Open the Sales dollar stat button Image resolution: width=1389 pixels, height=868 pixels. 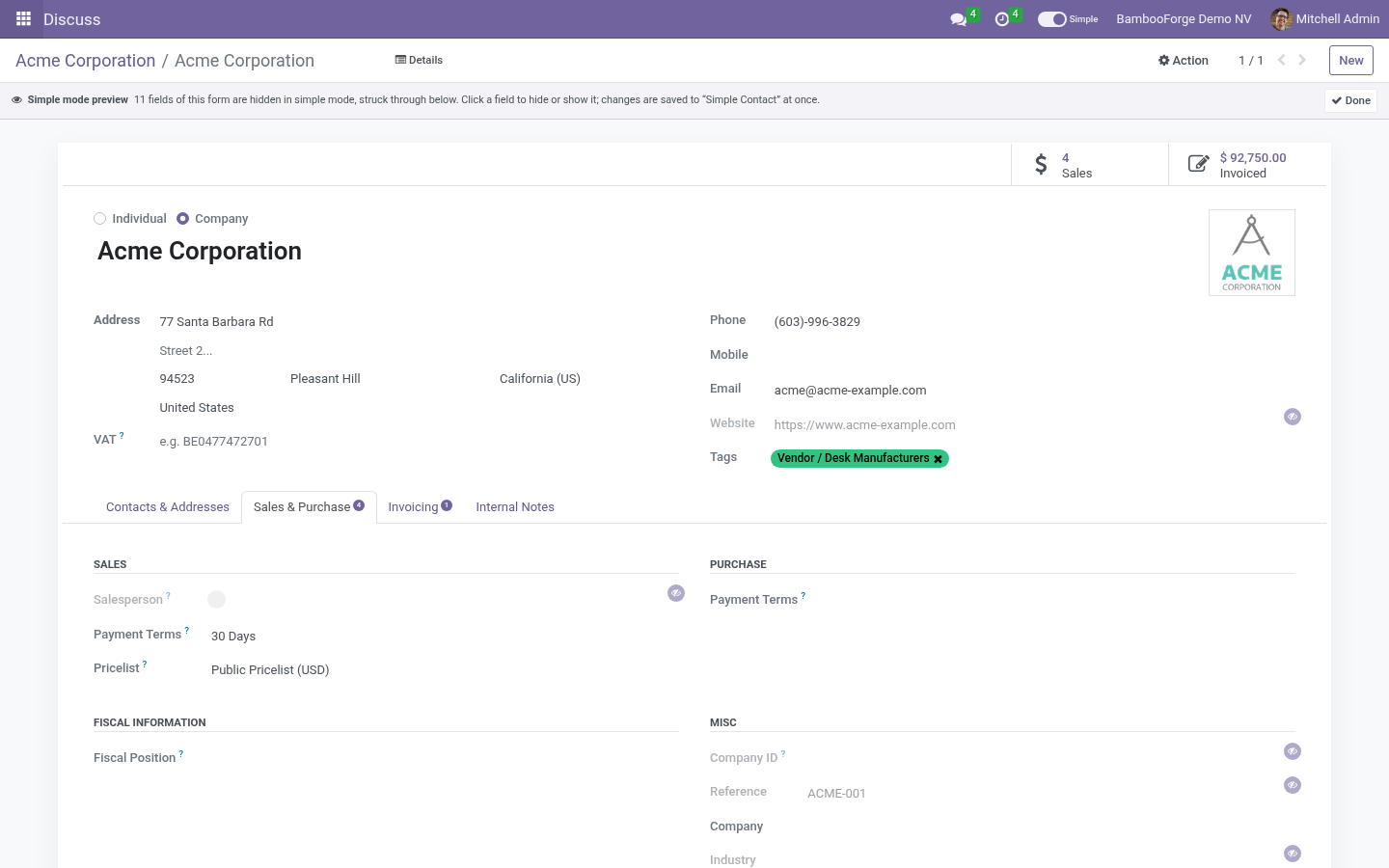click(x=1089, y=165)
